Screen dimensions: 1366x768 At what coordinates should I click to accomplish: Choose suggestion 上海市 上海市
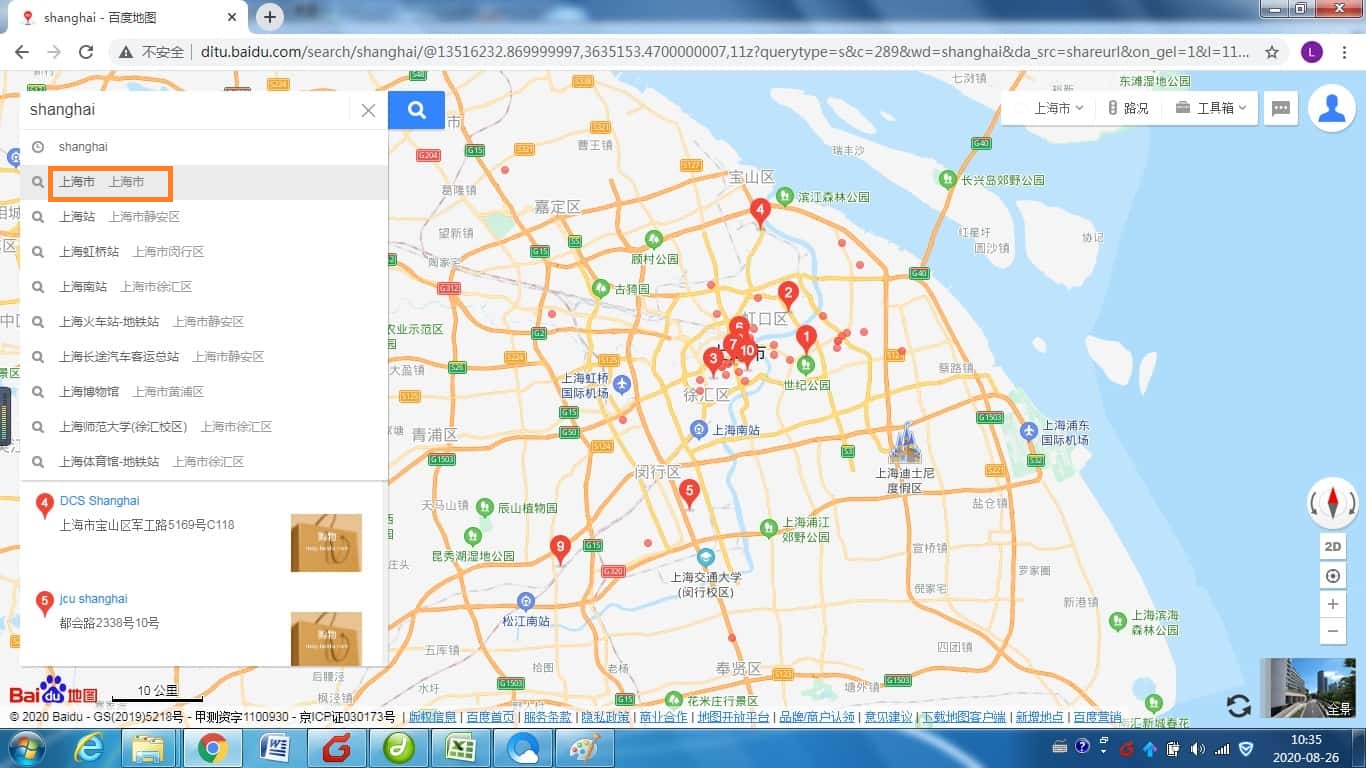(x=204, y=182)
